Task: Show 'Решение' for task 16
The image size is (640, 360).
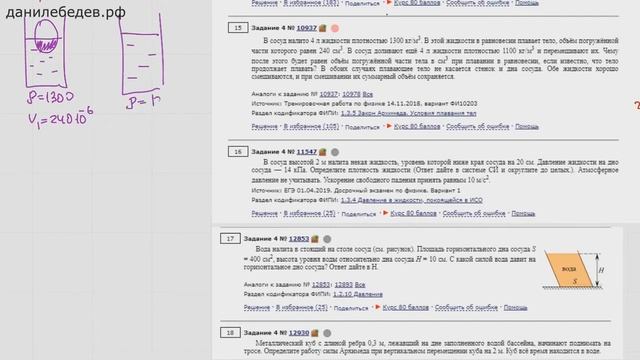Action: (264, 213)
